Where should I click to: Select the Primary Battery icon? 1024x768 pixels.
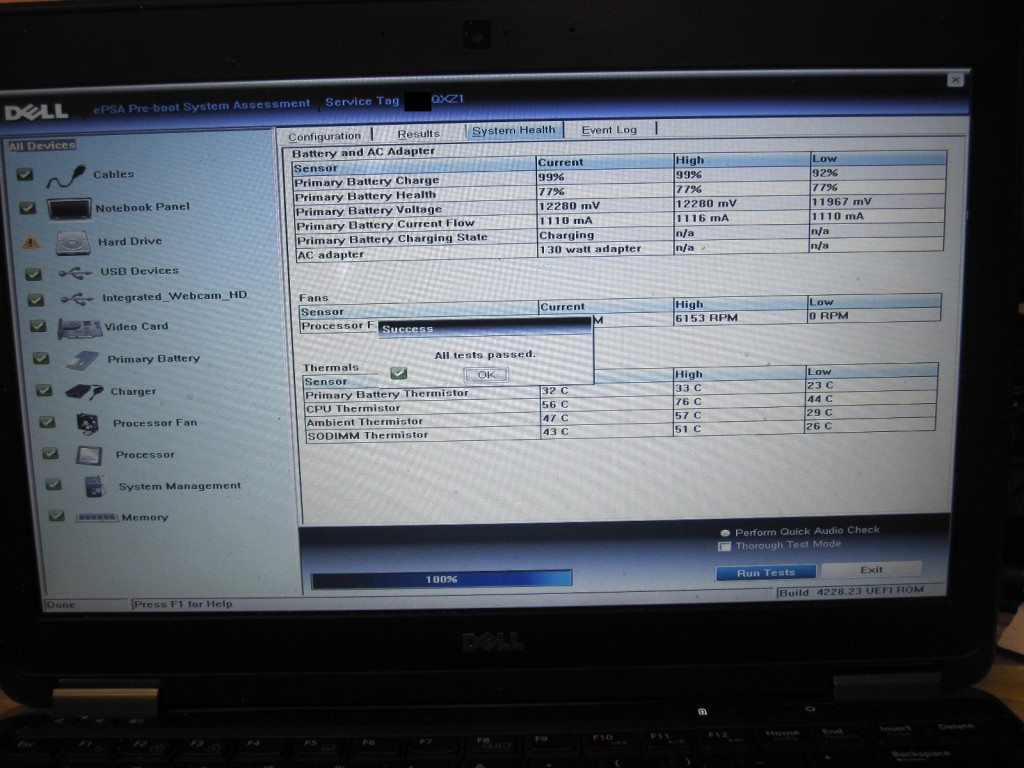tap(83, 360)
